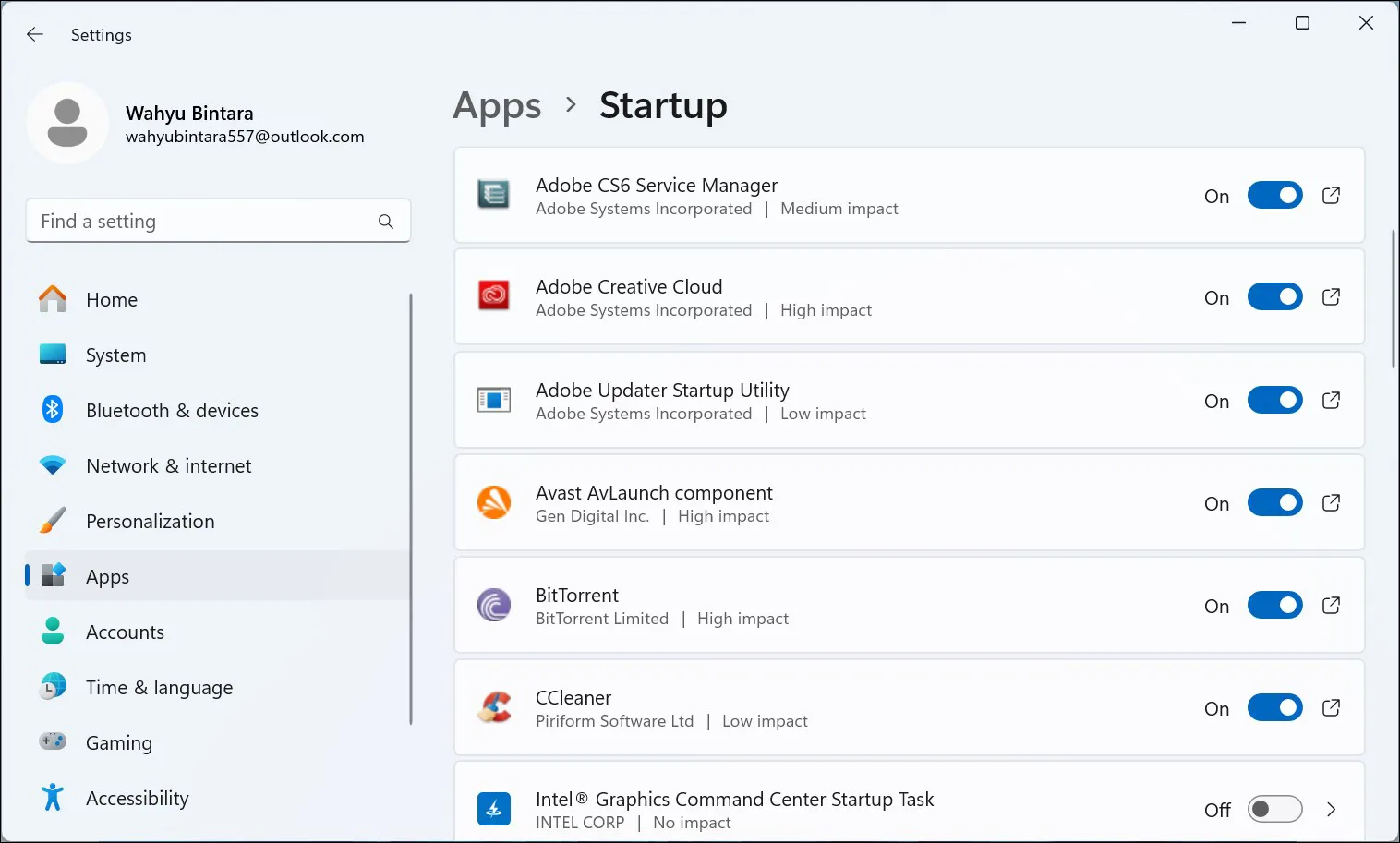Image resolution: width=1400 pixels, height=843 pixels.
Task: Click the Adobe Creative Cloud app icon
Action: [x=494, y=296]
